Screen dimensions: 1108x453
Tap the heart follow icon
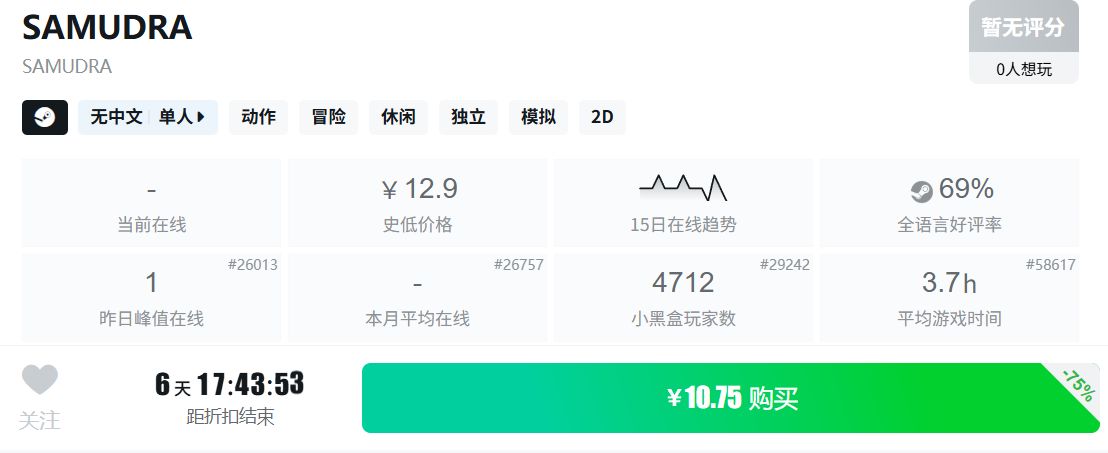click(40, 380)
